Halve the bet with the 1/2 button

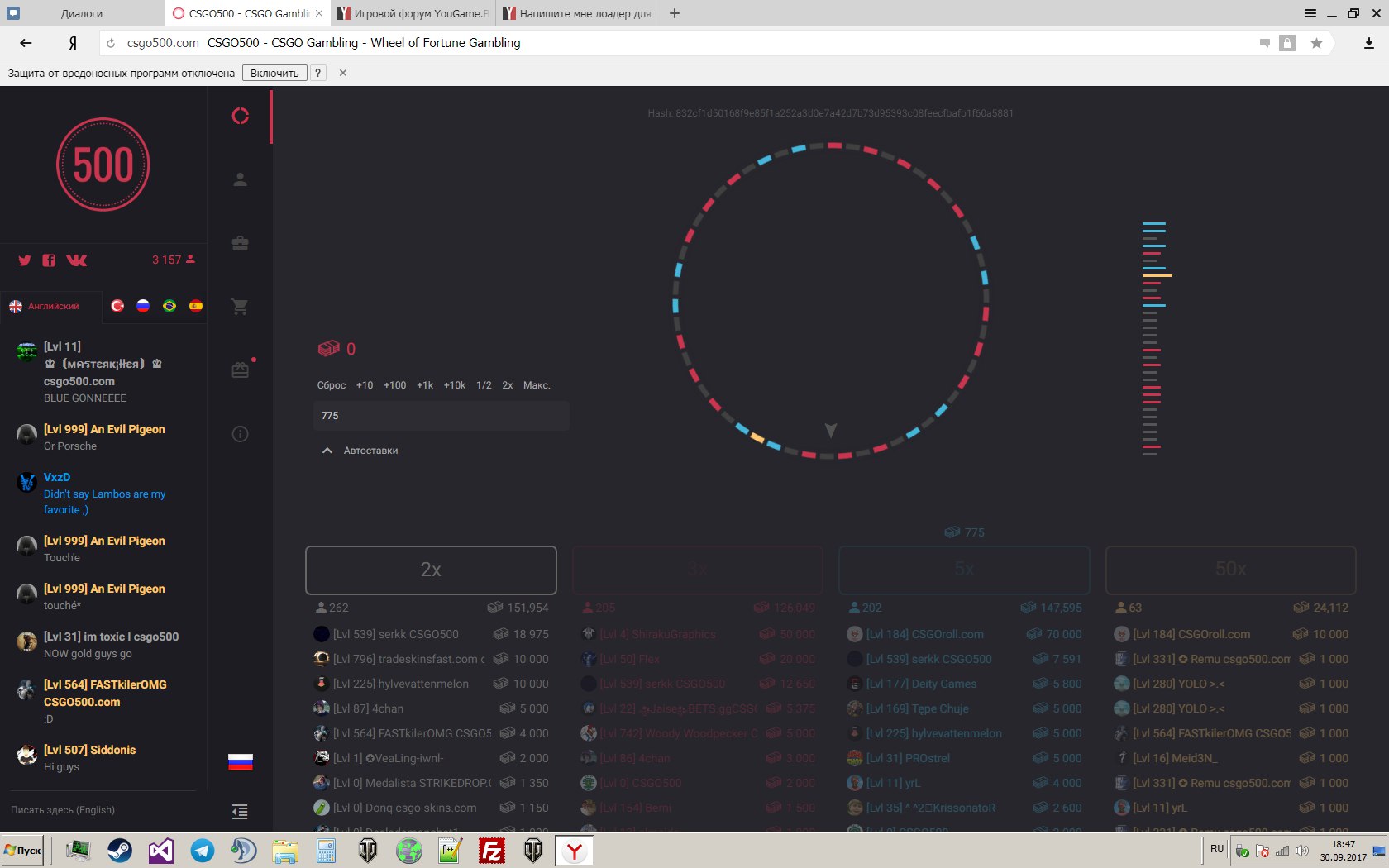484,385
